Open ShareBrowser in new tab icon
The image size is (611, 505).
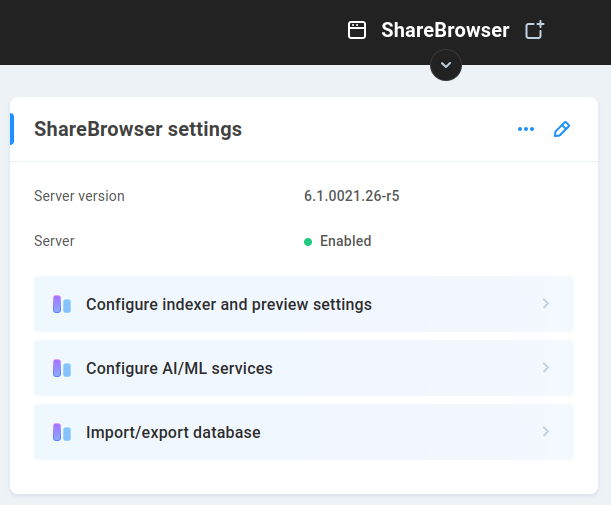tap(534, 30)
